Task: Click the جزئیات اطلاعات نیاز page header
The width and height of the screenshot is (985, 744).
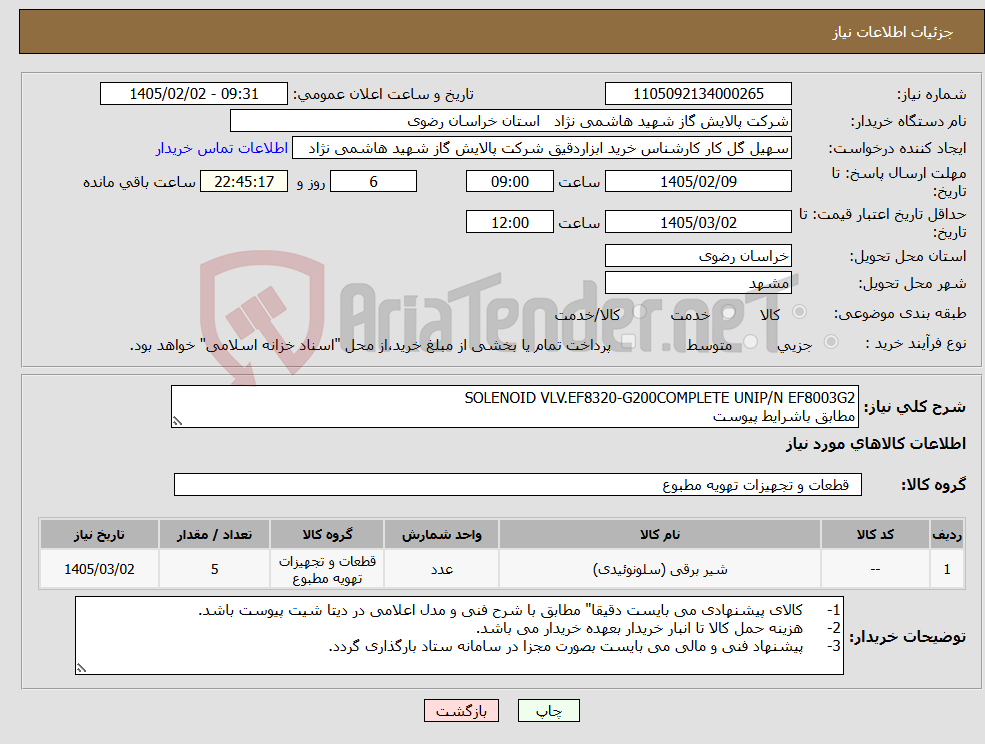Action: click(x=893, y=32)
